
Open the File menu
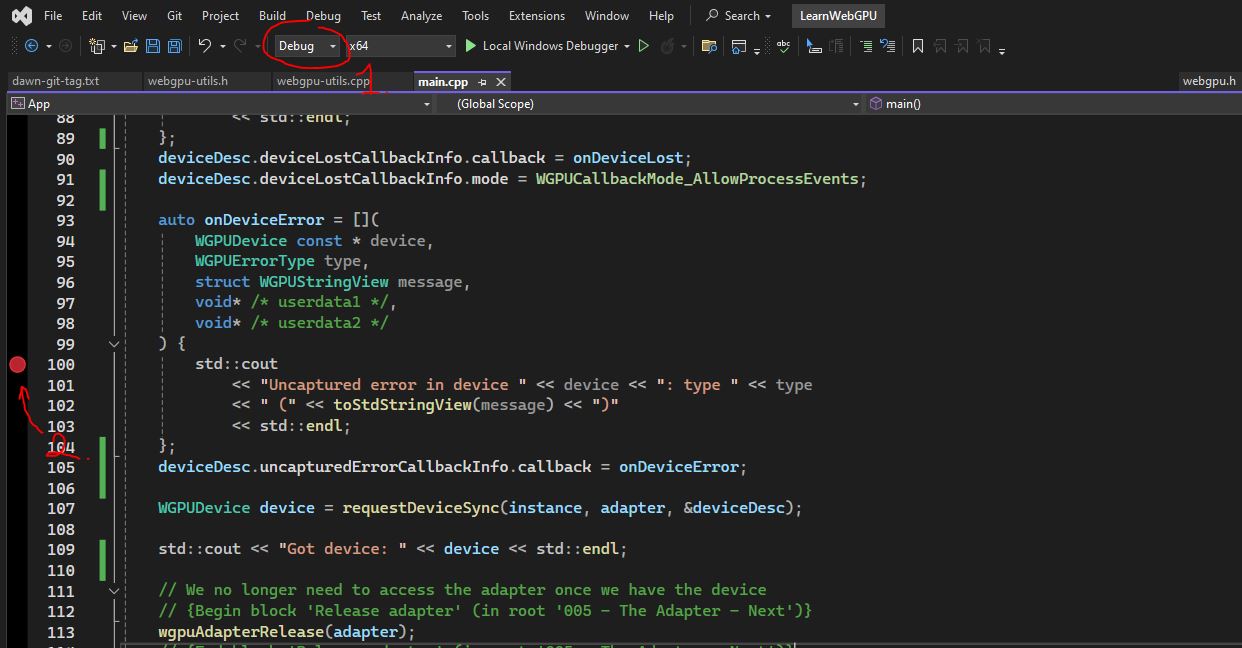(53, 16)
